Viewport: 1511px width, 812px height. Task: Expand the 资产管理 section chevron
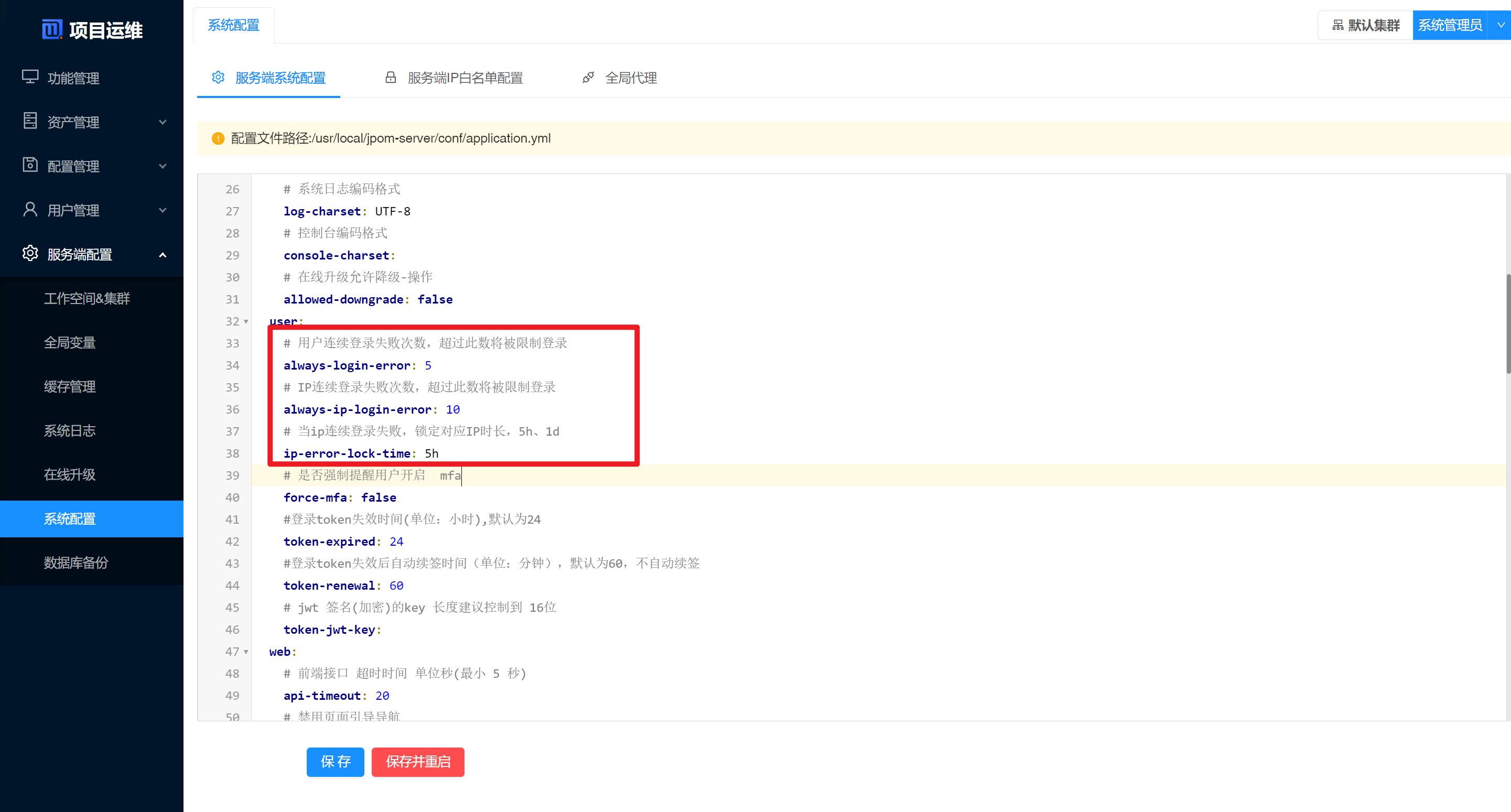click(163, 122)
